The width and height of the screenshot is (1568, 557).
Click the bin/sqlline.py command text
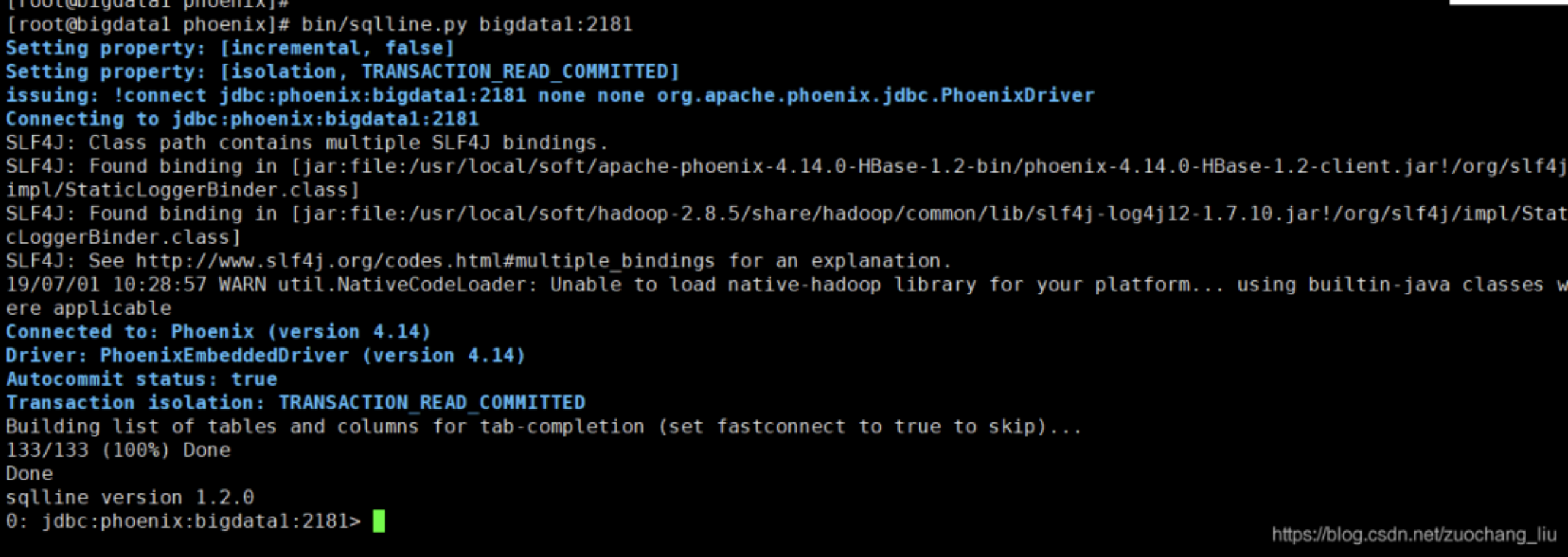[384, 24]
